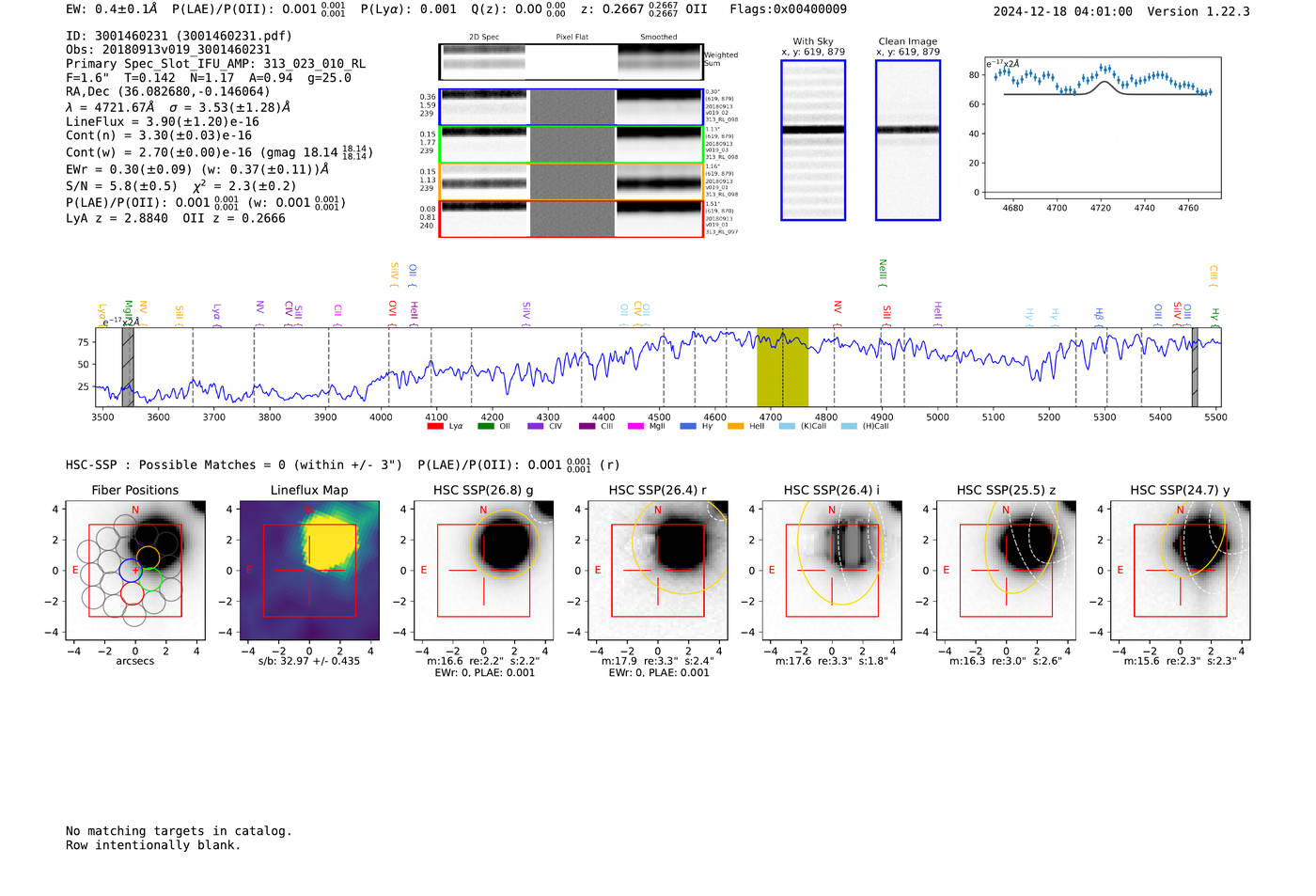Image resolution: width=1316 pixels, height=896 pixels.
Task: Click 'No matching targets in catalog.' text
Action: point(179,831)
